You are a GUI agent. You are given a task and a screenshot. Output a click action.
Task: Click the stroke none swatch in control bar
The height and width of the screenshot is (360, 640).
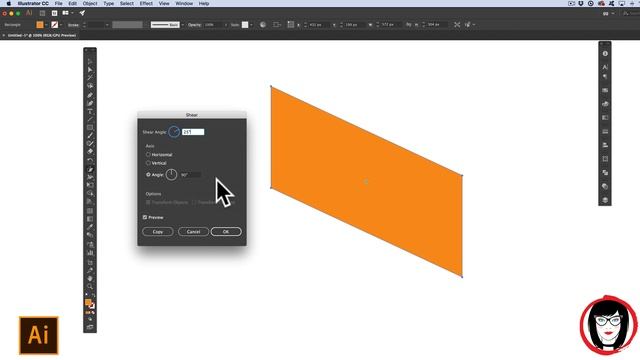pyautogui.click(x=54, y=25)
